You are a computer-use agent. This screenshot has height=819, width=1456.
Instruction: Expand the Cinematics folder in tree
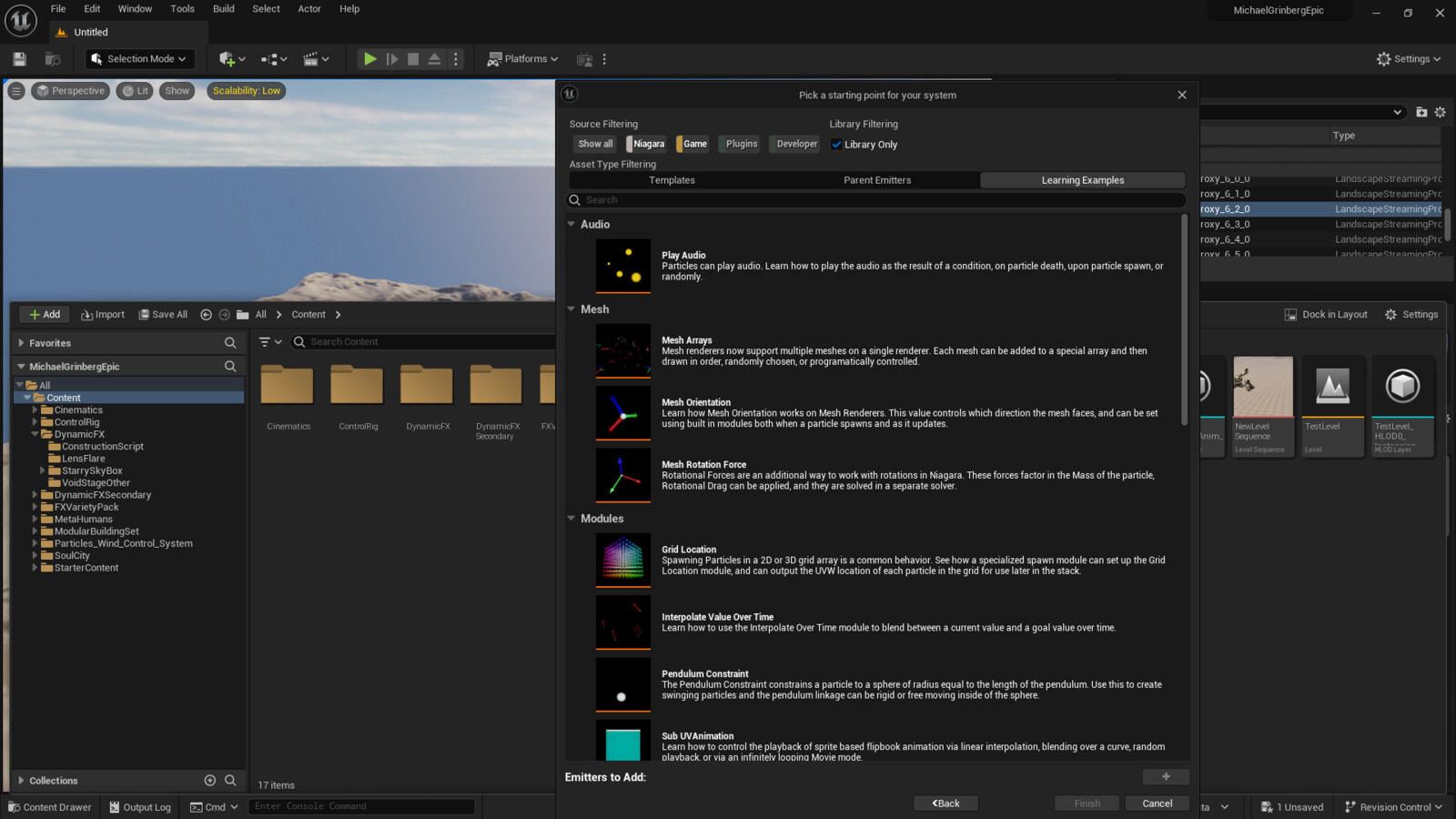click(x=35, y=410)
